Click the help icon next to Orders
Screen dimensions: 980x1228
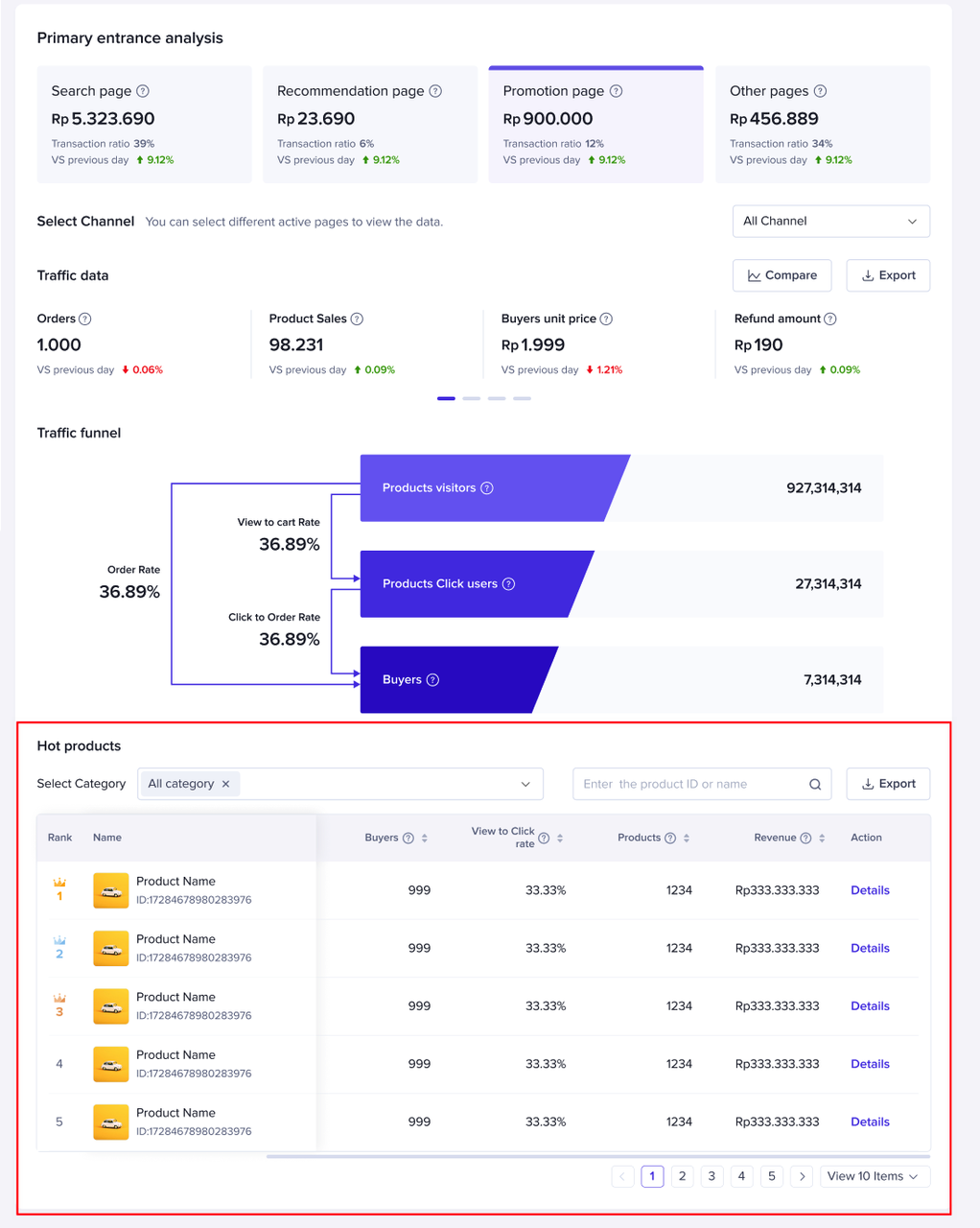[85, 319]
